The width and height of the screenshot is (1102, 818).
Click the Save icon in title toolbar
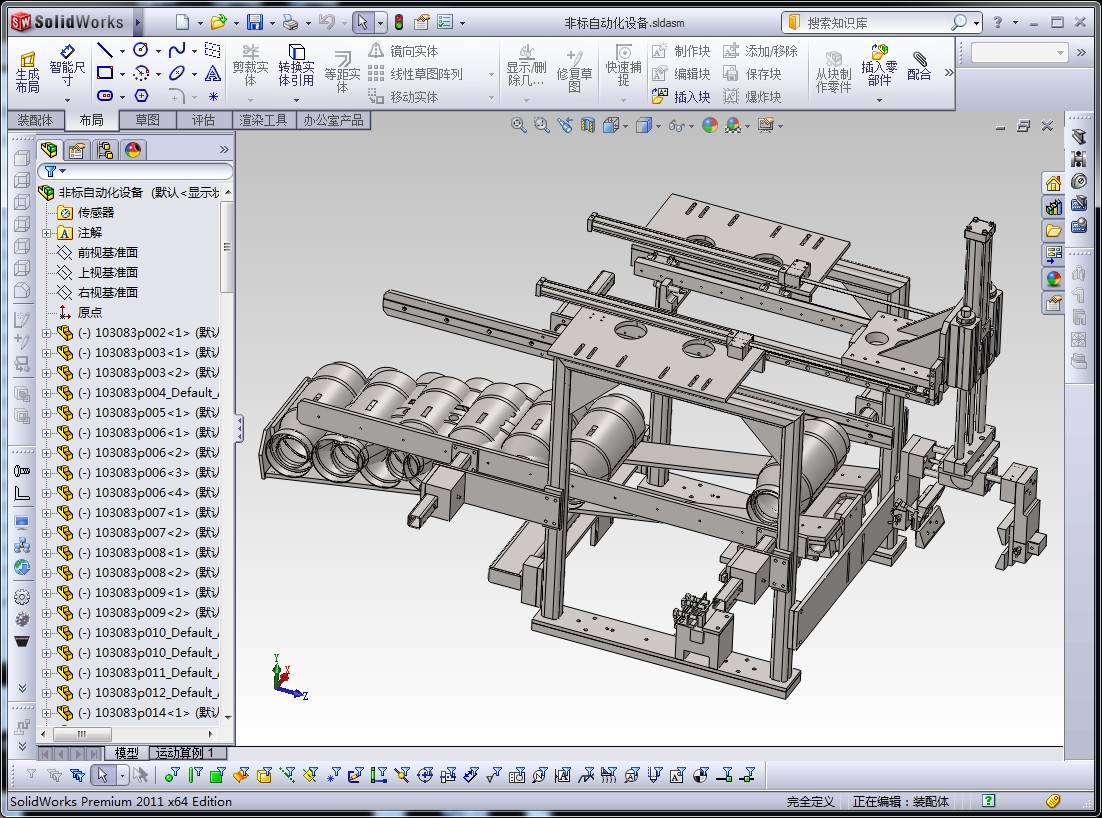(x=254, y=22)
